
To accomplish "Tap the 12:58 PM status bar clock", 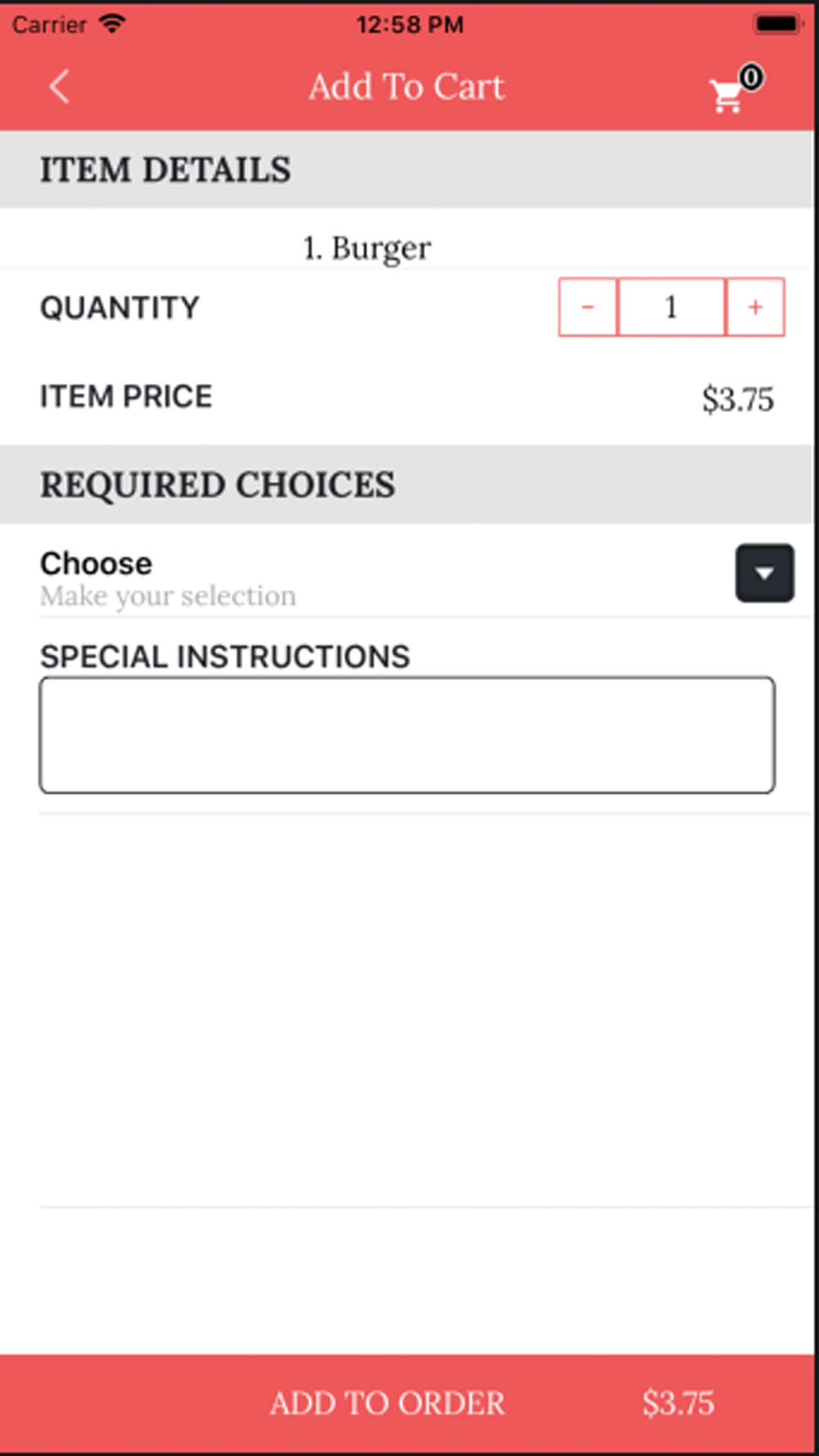I will (x=409, y=25).
